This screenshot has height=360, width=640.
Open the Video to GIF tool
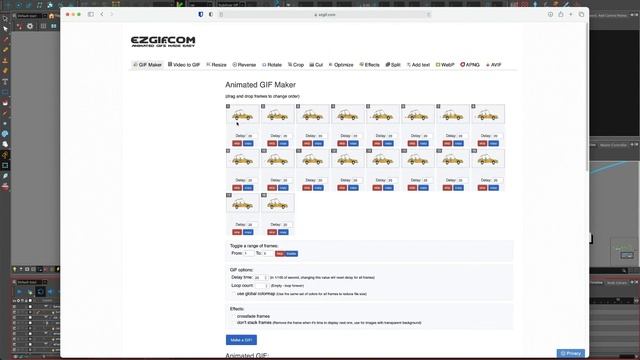click(x=184, y=64)
